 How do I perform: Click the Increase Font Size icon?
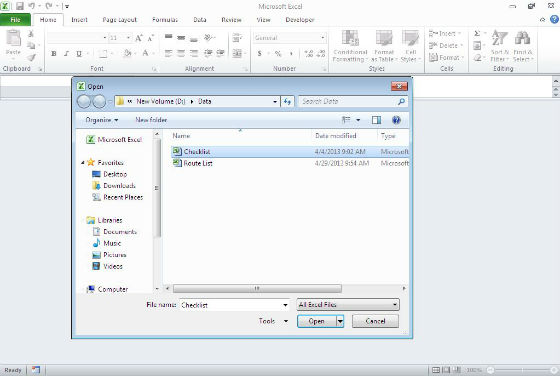(139, 38)
